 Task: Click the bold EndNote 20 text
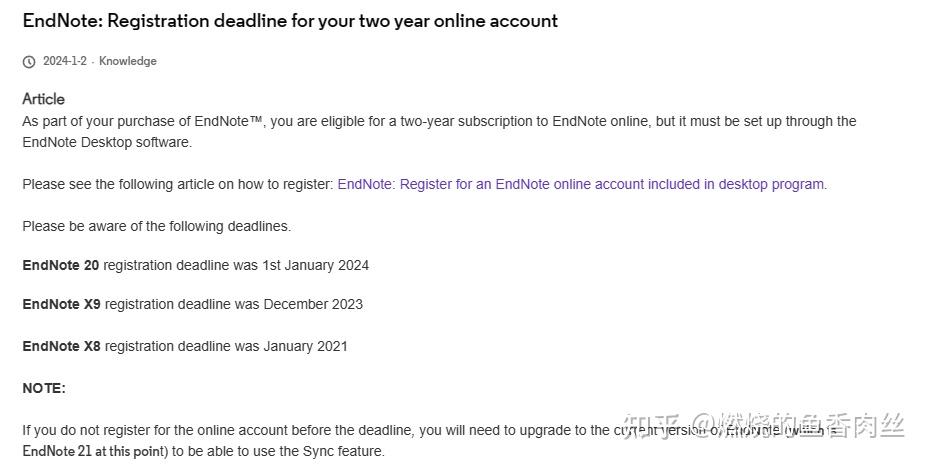[60, 265]
